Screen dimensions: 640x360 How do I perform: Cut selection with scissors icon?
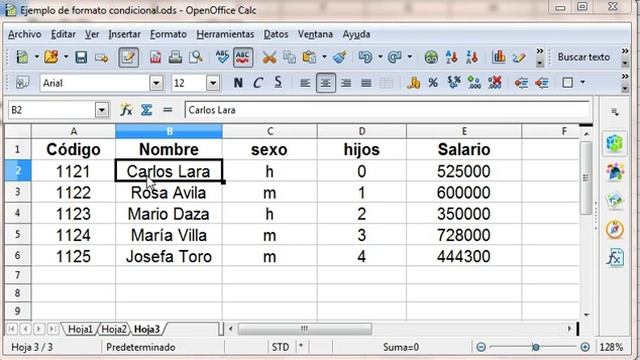coord(269,57)
